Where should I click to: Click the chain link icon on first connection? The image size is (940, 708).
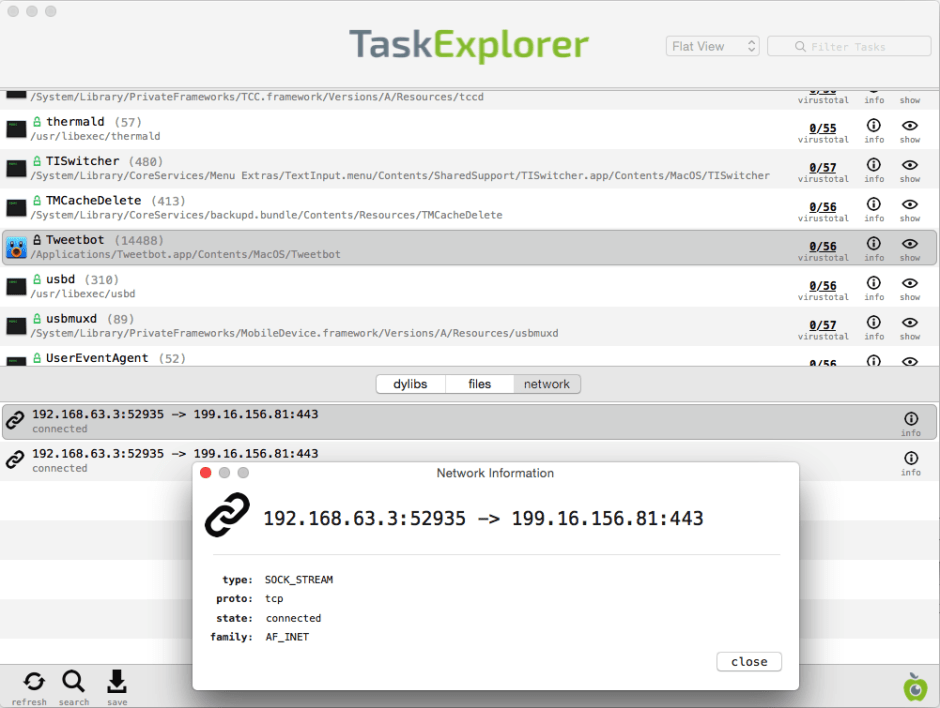pos(14,421)
